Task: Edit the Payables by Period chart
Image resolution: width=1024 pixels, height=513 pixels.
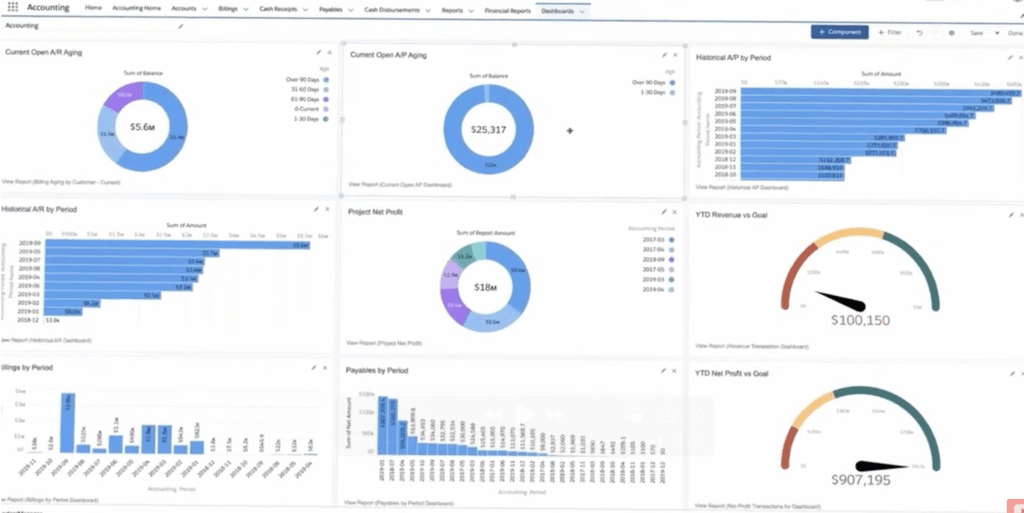Action: coord(662,369)
